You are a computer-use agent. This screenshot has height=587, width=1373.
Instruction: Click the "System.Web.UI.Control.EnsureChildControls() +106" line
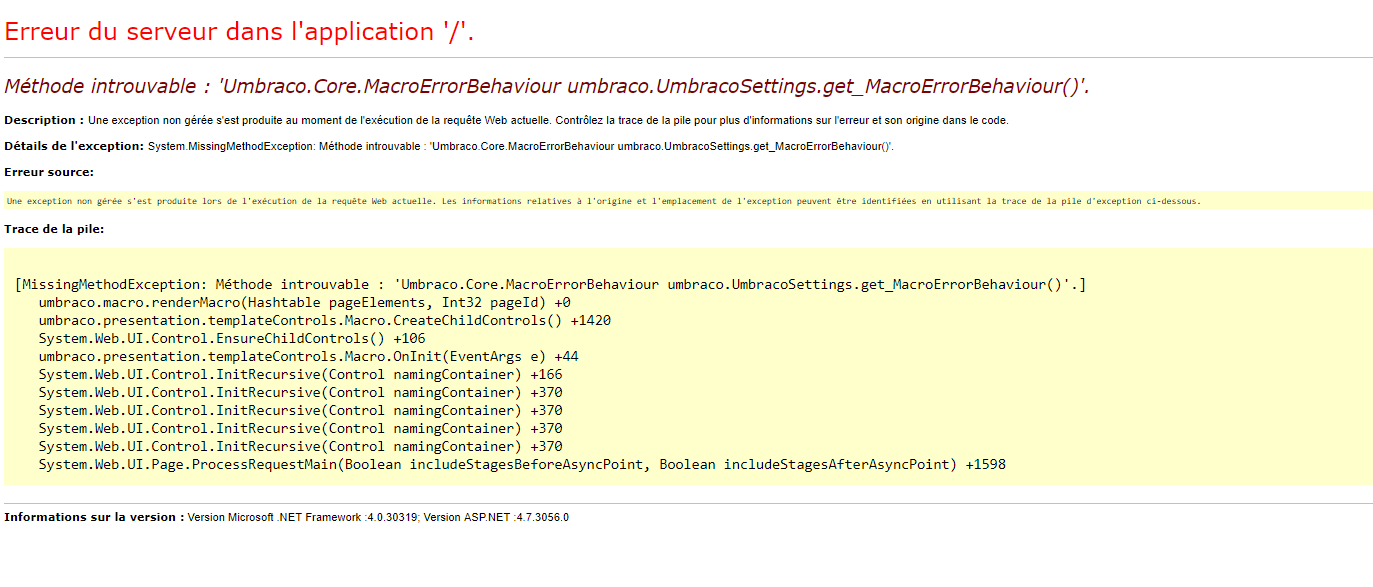coord(232,338)
